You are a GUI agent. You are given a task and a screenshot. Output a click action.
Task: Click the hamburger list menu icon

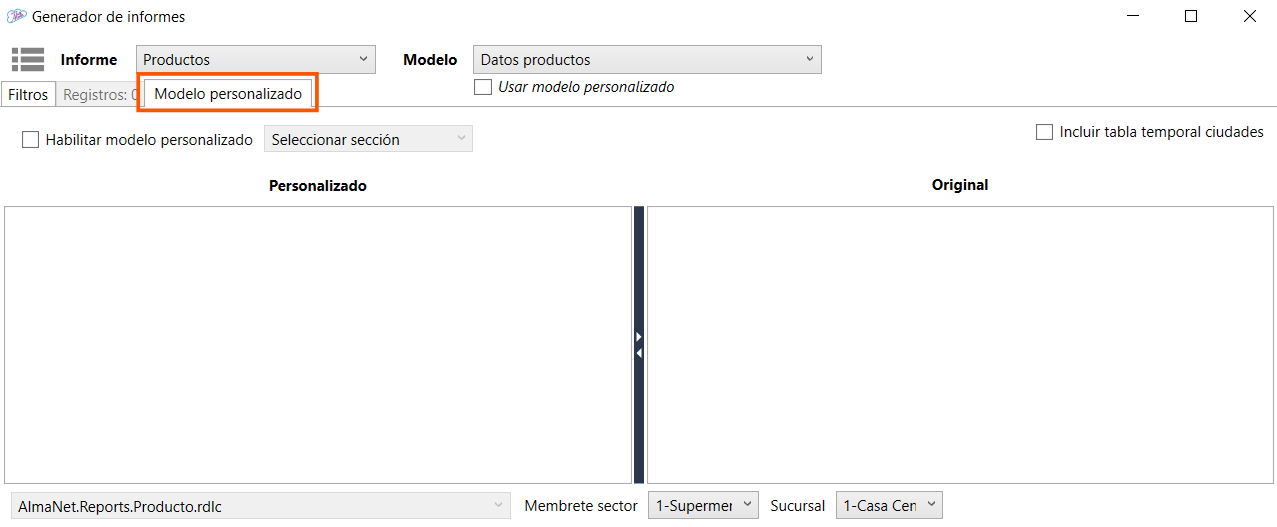(x=28, y=60)
